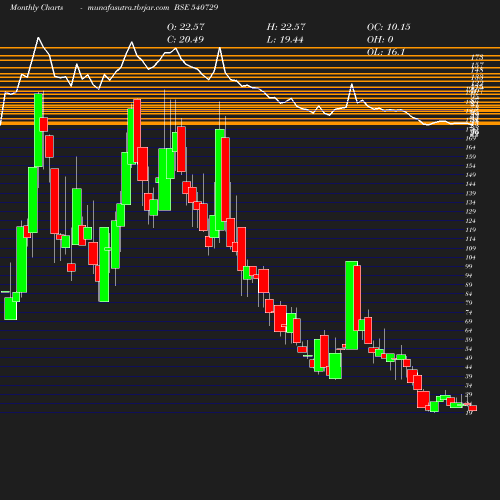
Task: Click the 79 price axis label
Action: tap(469, 303)
